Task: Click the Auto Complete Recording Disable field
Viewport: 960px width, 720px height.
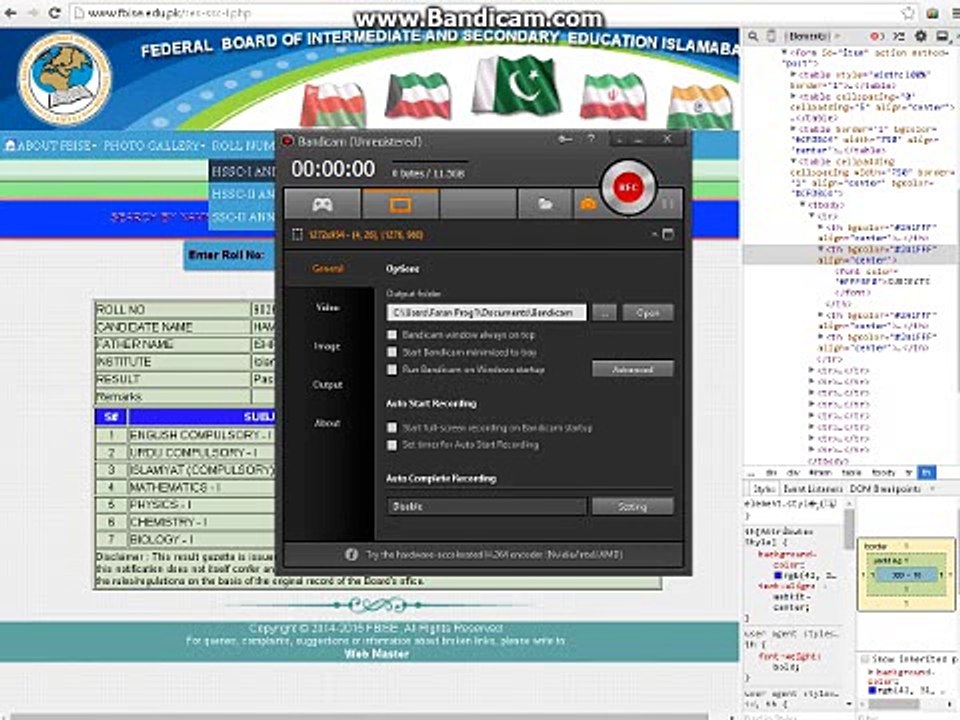Action: tap(486, 506)
